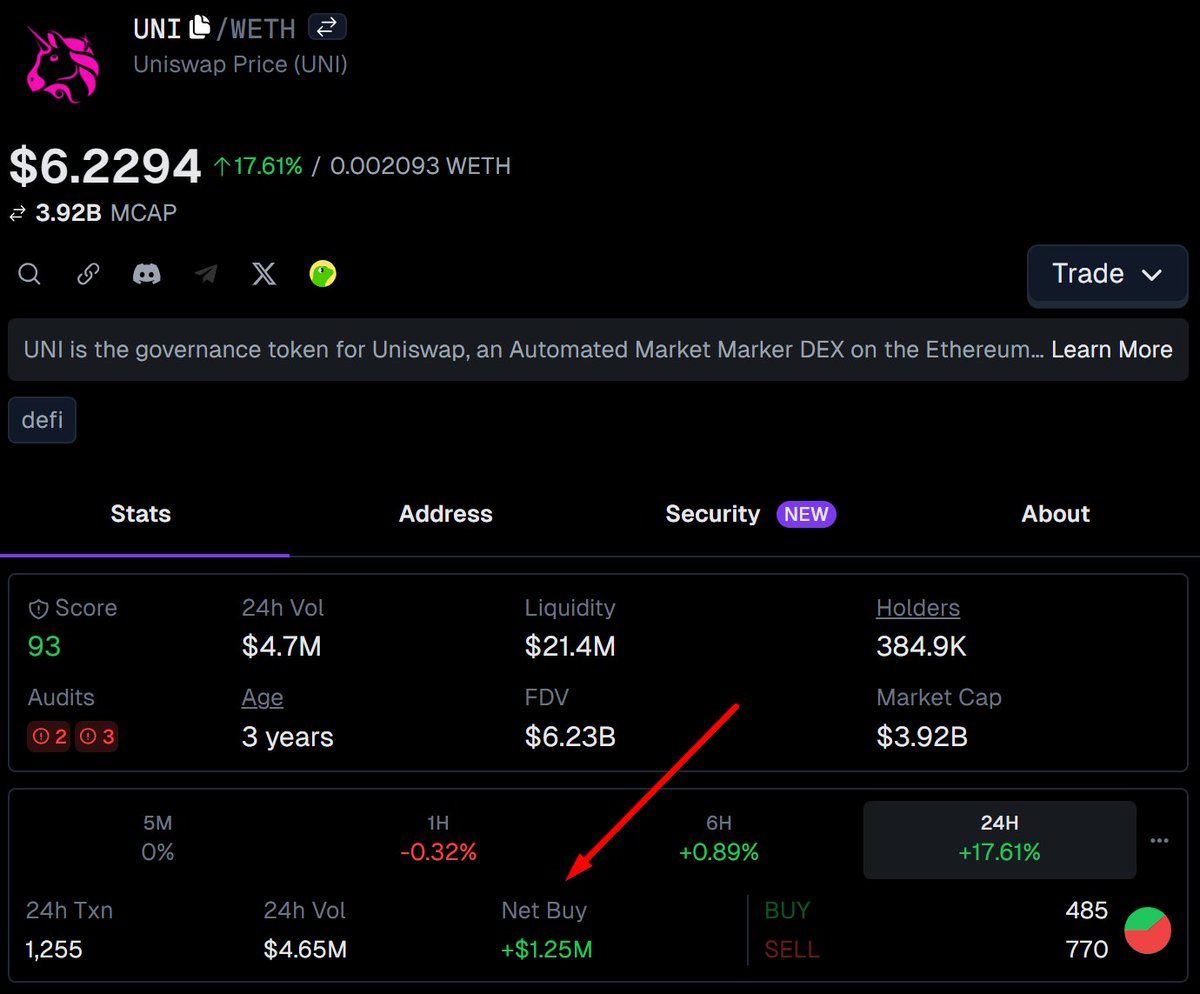Click the Learn More link
Screen dimensions: 1200x994
[1112, 350]
